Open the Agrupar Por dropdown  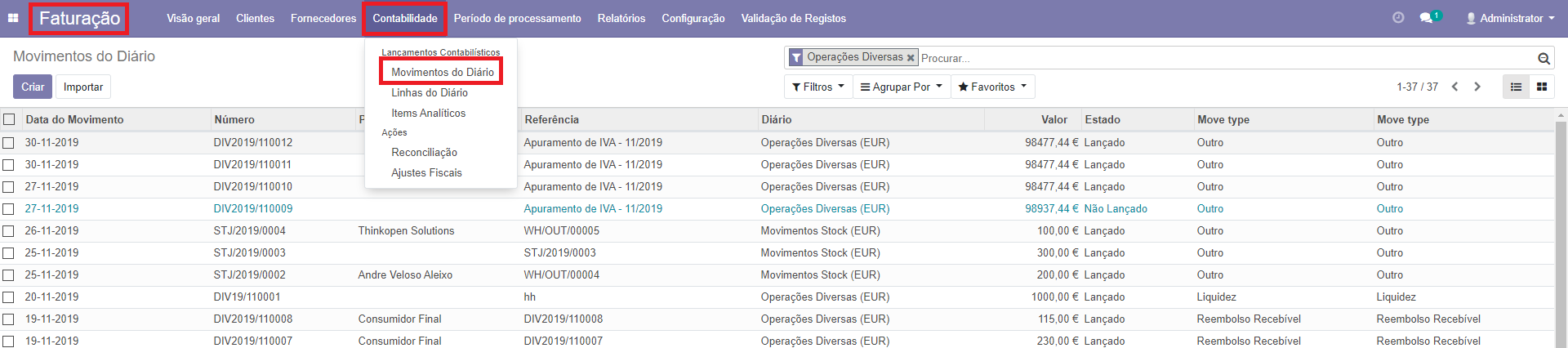coord(901,87)
